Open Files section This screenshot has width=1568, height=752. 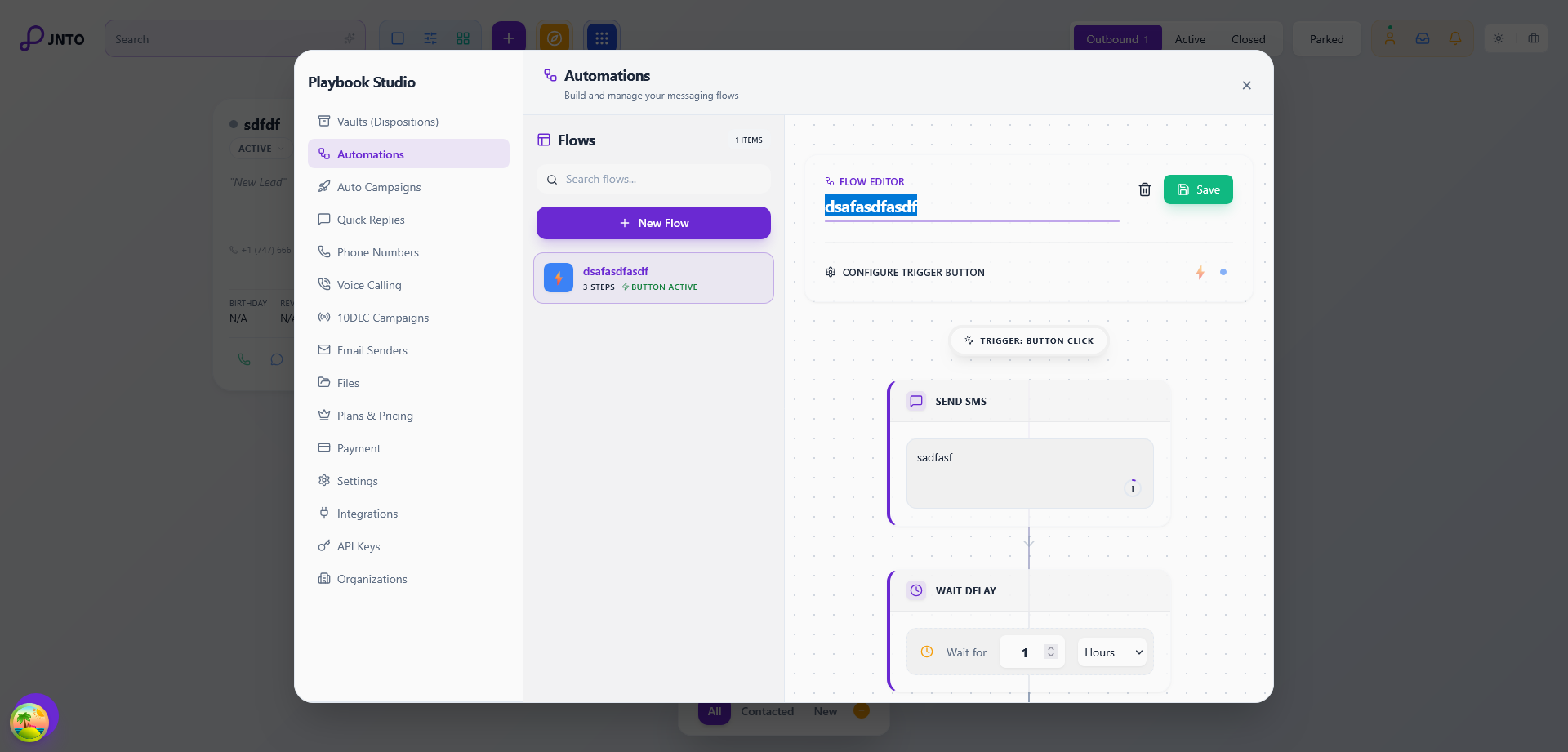point(408,383)
